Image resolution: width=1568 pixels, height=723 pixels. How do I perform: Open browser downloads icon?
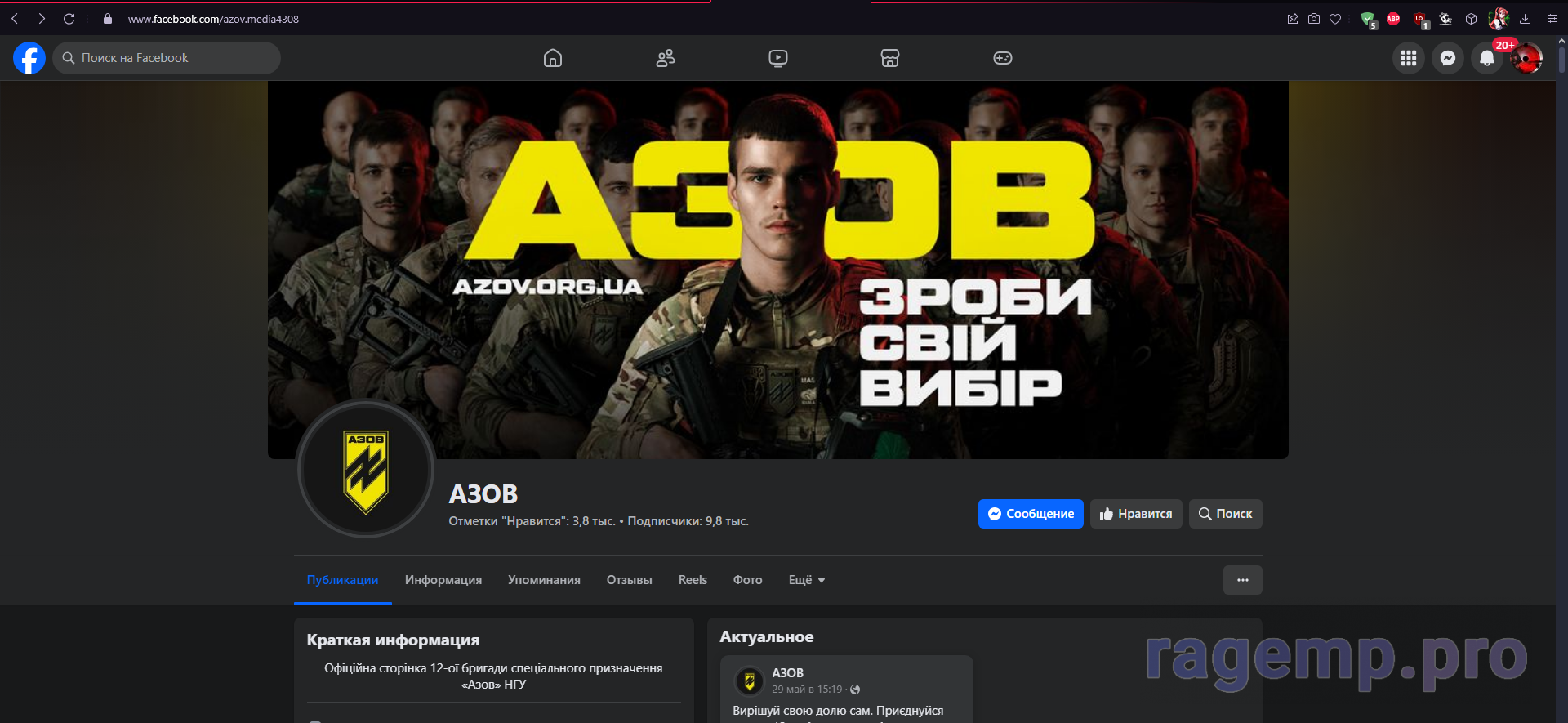click(1525, 19)
